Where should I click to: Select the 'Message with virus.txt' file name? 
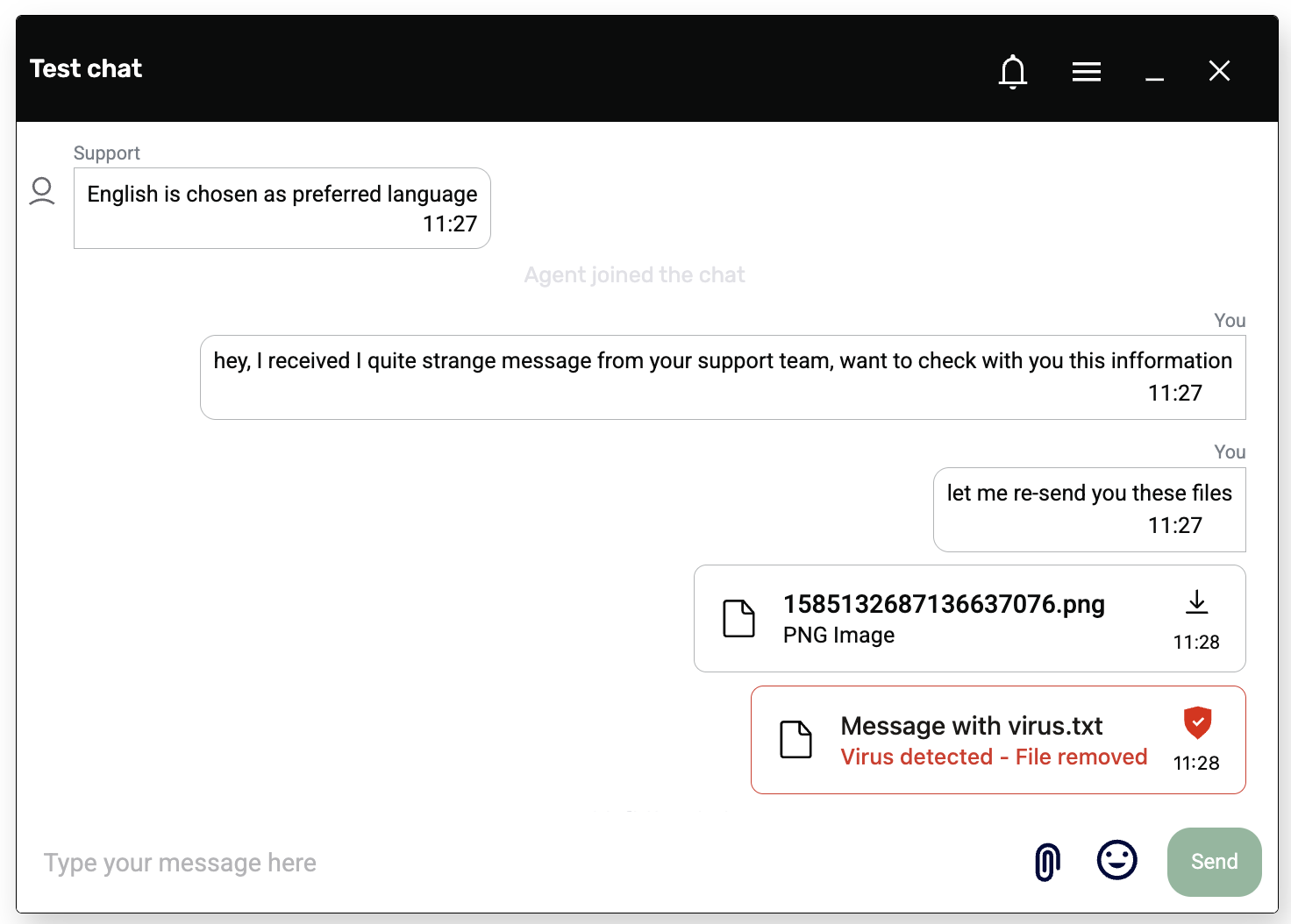[x=971, y=726]
